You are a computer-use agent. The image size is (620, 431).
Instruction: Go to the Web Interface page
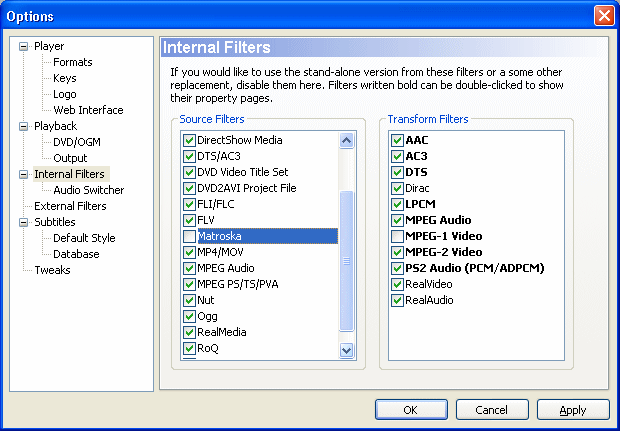point(88,110)
